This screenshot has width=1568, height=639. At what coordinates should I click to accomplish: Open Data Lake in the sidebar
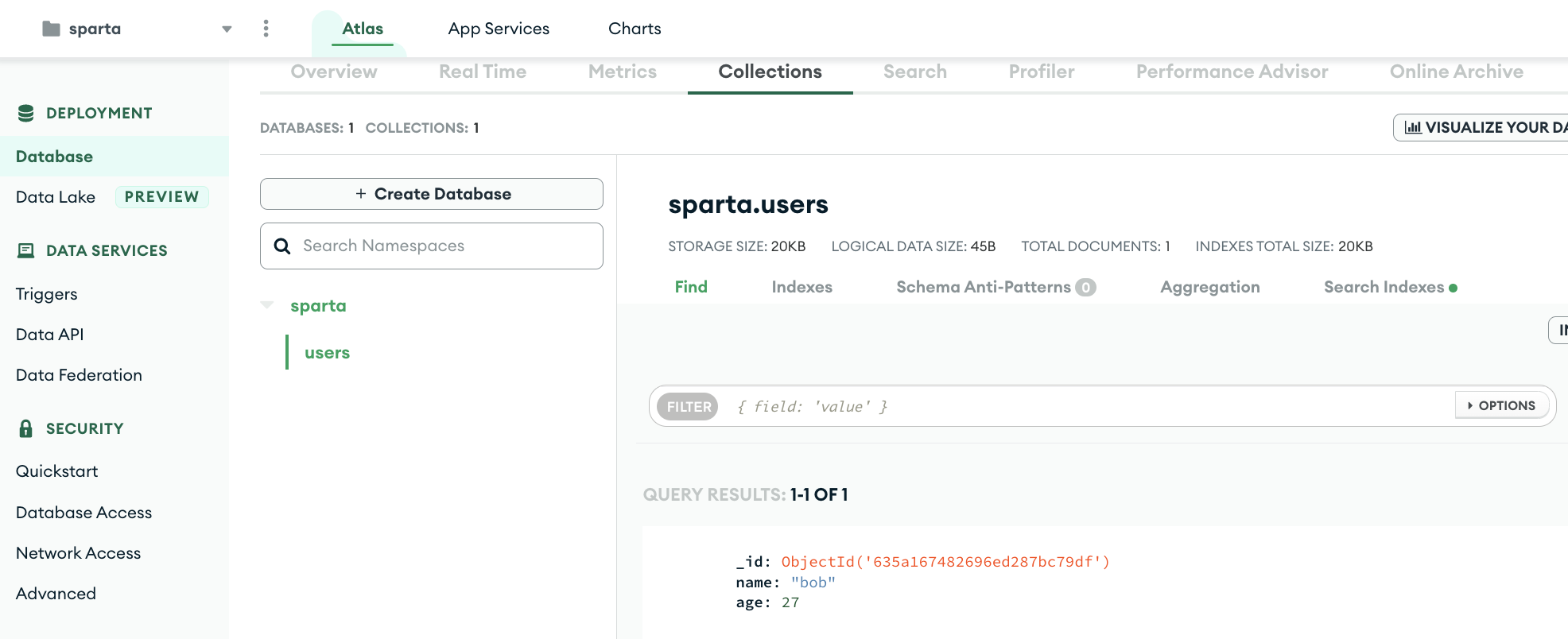tap(56, 197)
